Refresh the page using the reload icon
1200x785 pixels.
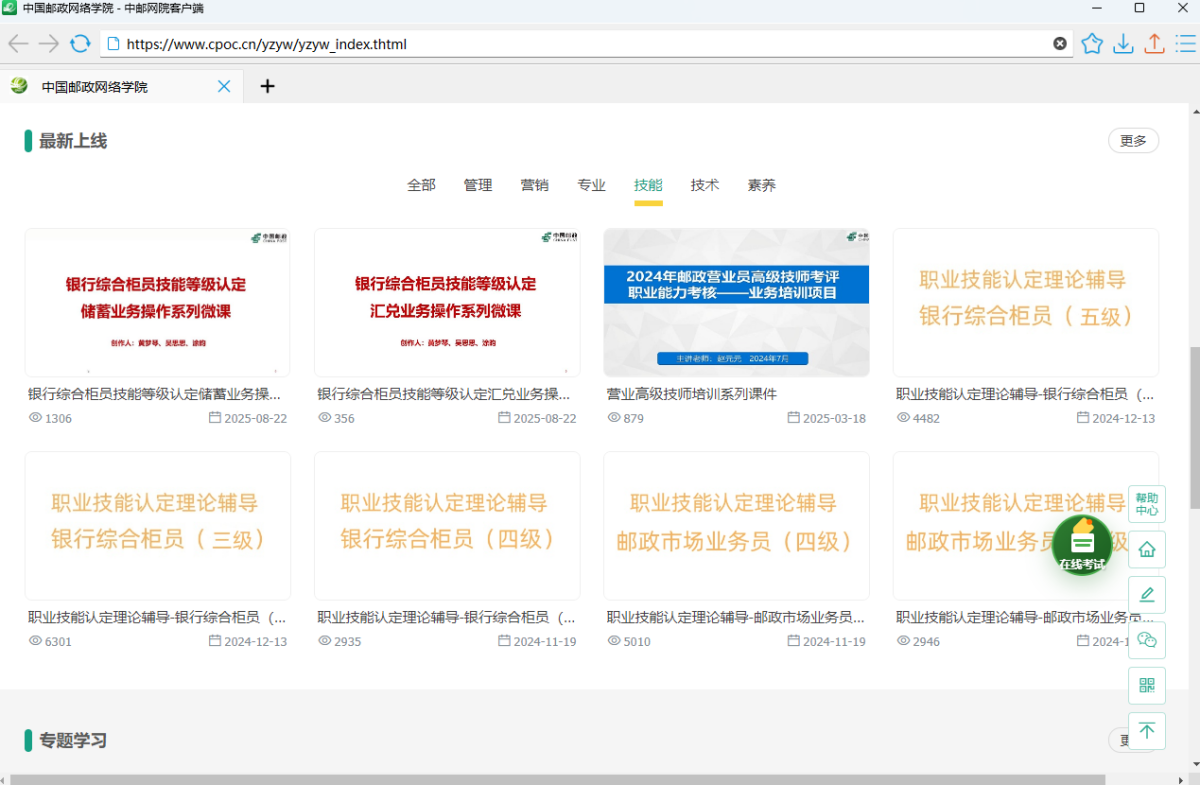(x=79, y=43)
